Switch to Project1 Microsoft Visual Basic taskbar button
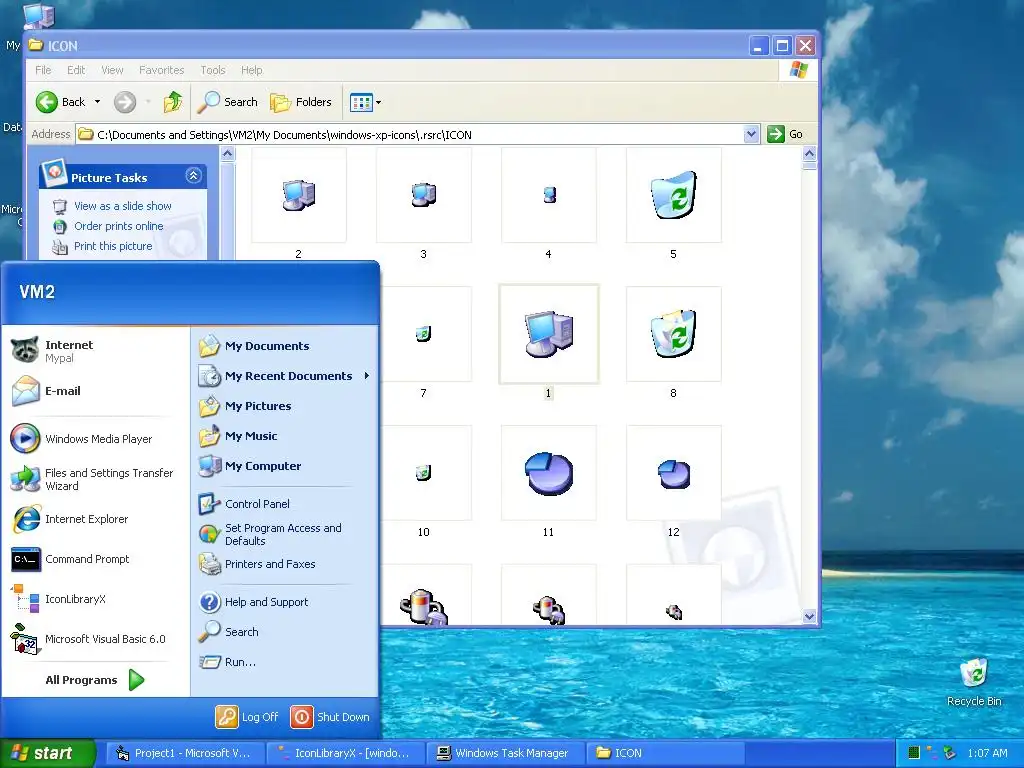Viewport: 1024px width, 768px height. point(185,753)
